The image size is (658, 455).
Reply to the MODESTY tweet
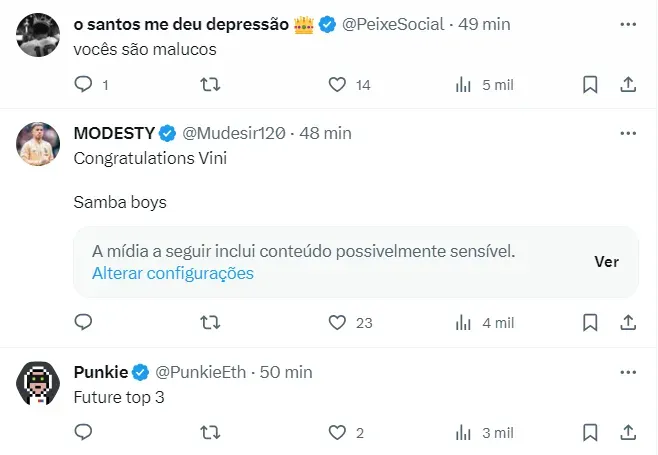[x=84, y=323]
